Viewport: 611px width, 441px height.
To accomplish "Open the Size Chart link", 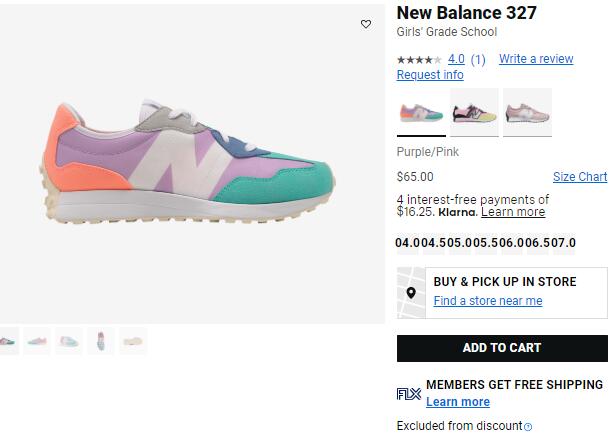I will [580, 177].
